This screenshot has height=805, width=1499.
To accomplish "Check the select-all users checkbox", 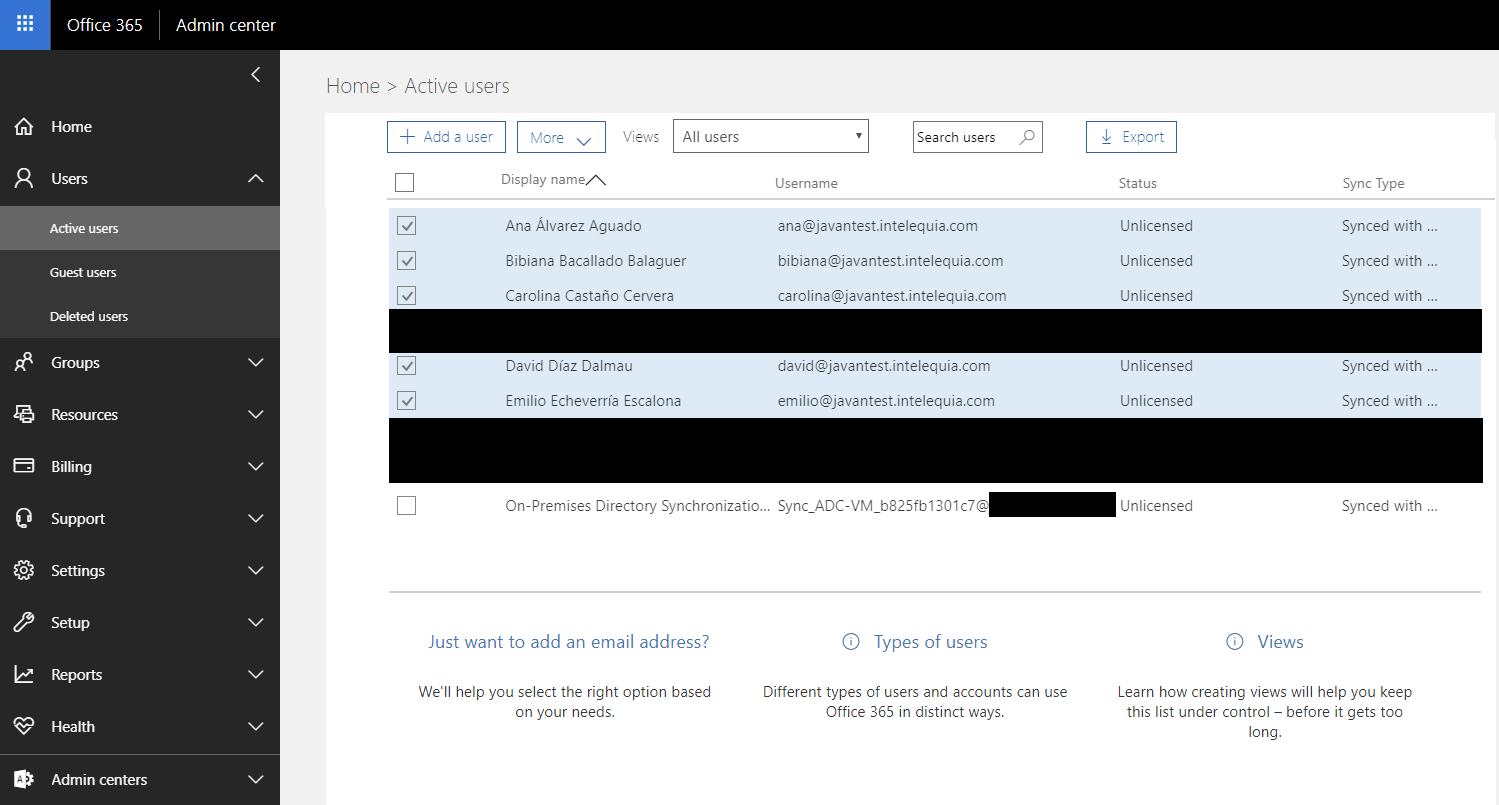I will tap(404, 182).
